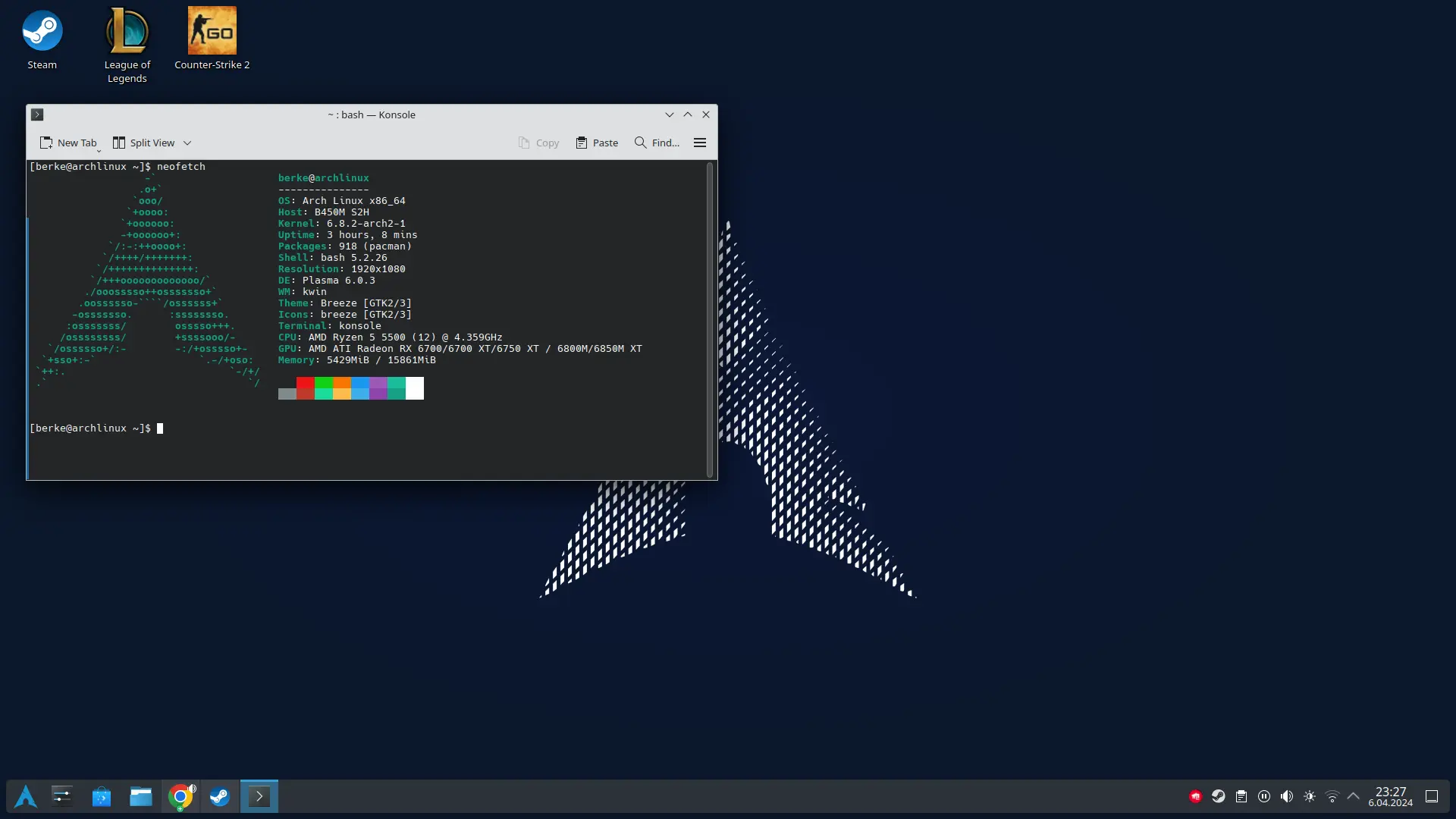Viewport: 1456px width, 819px height.
Task: Click the 'GPU: AMD ATI Radeon RX' line
Action: 460,349
